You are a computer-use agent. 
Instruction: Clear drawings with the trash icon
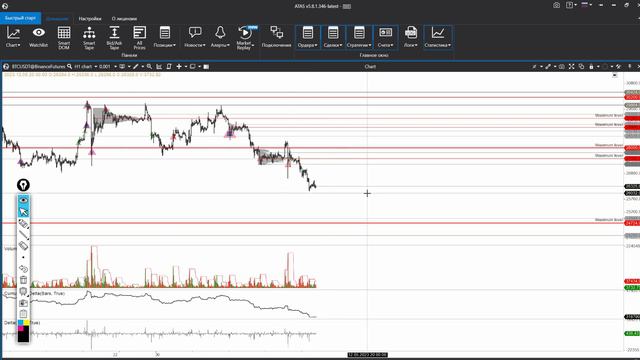(23, 280)
